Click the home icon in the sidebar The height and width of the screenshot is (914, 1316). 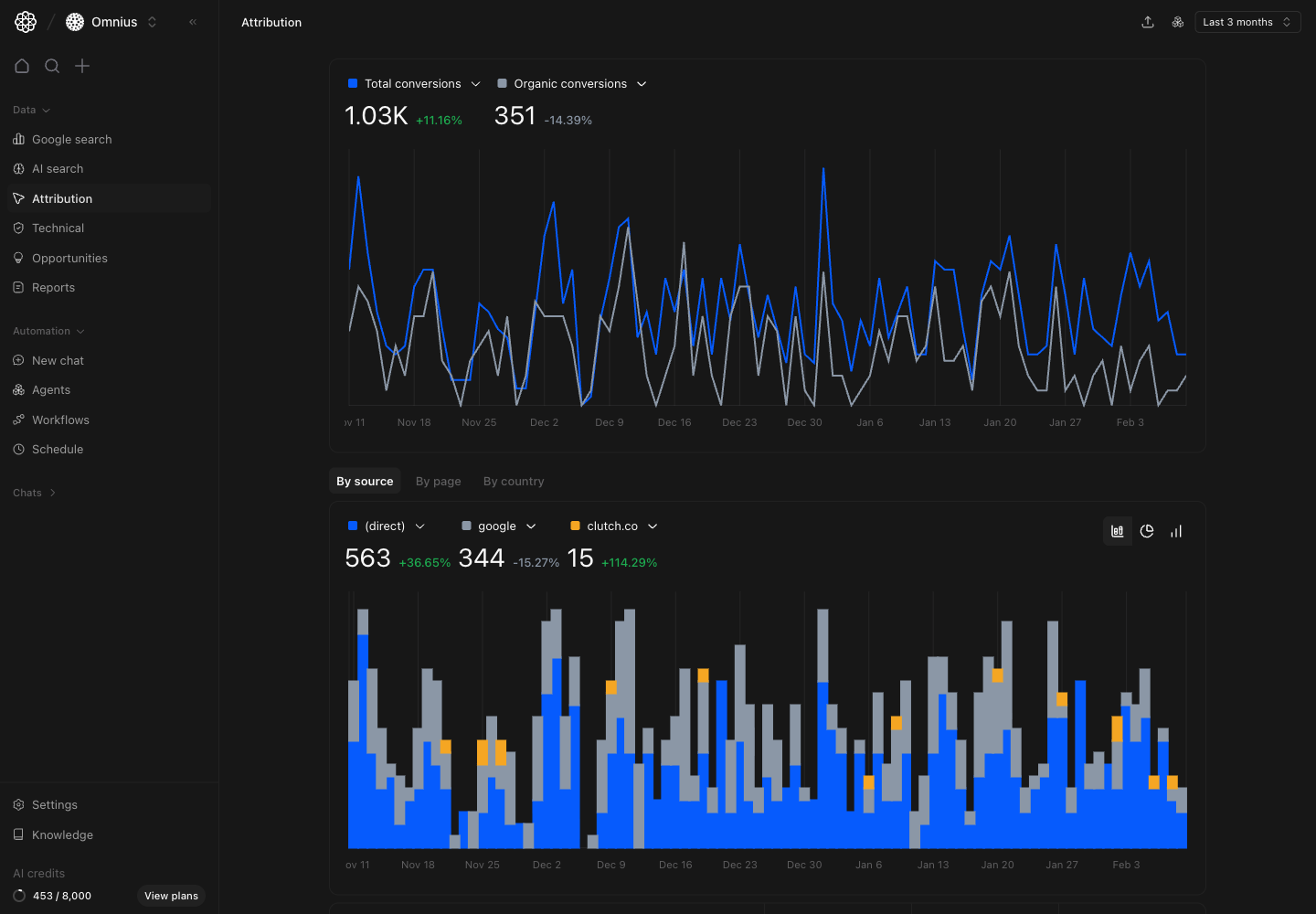pyautogui.click(x=22, y=66)
